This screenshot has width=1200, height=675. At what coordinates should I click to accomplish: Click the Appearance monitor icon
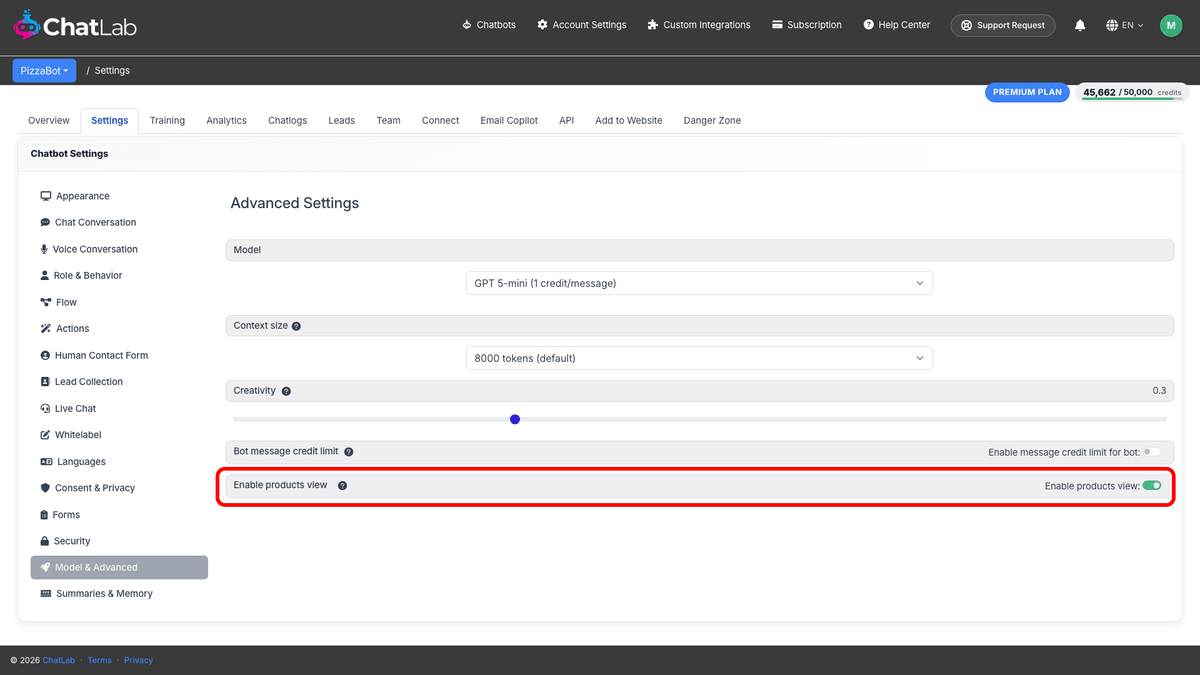point(46,196)
